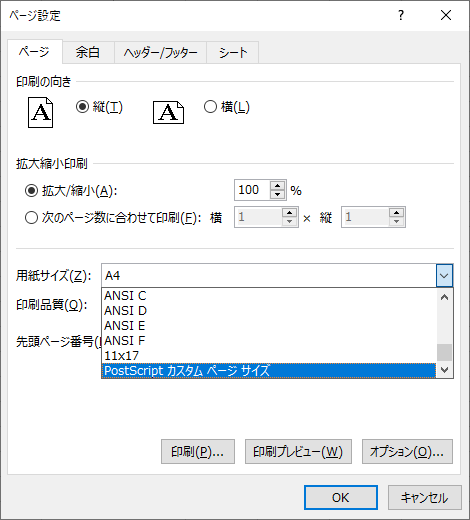Screen dimensions: 470x520
Task: Switch to the 余白 tab
Action: (x=88, y=52)
